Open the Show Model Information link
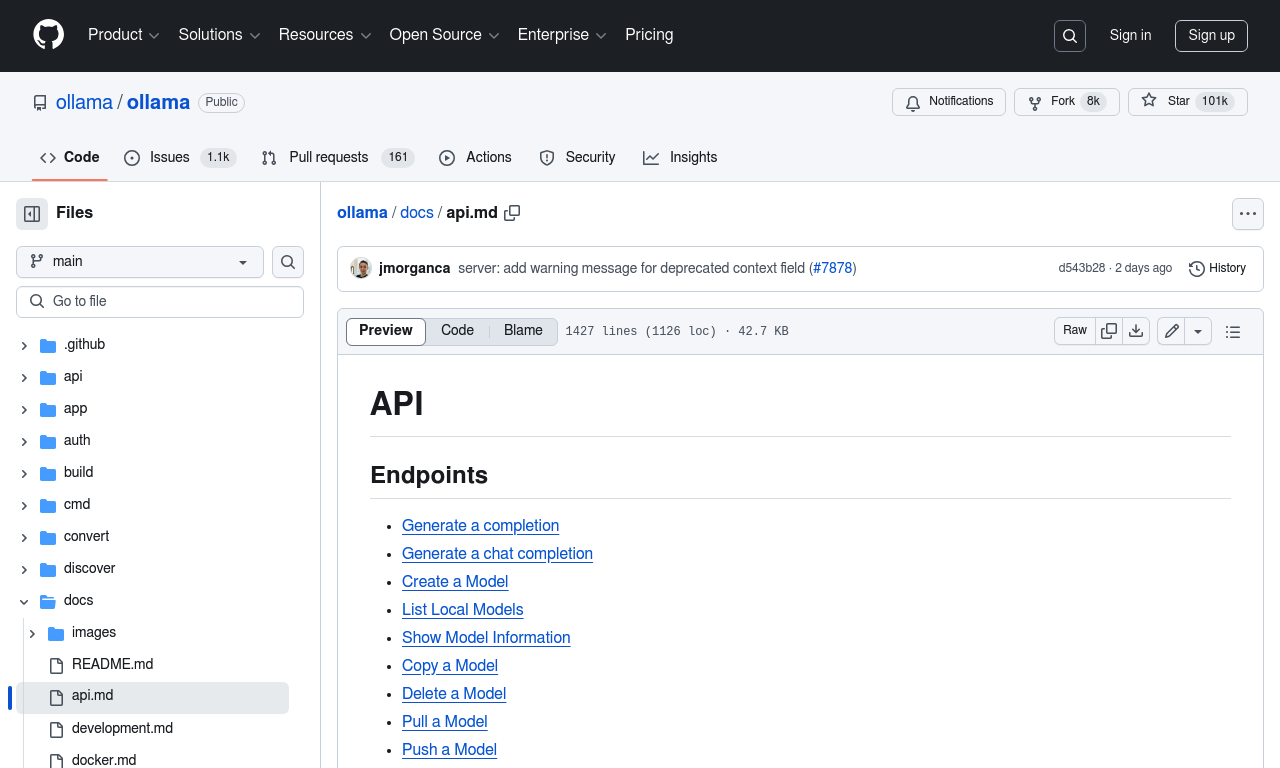Image resolution: width=1280 pixels, height=768 pixels. pyautogui.click(x=486, y=638)
